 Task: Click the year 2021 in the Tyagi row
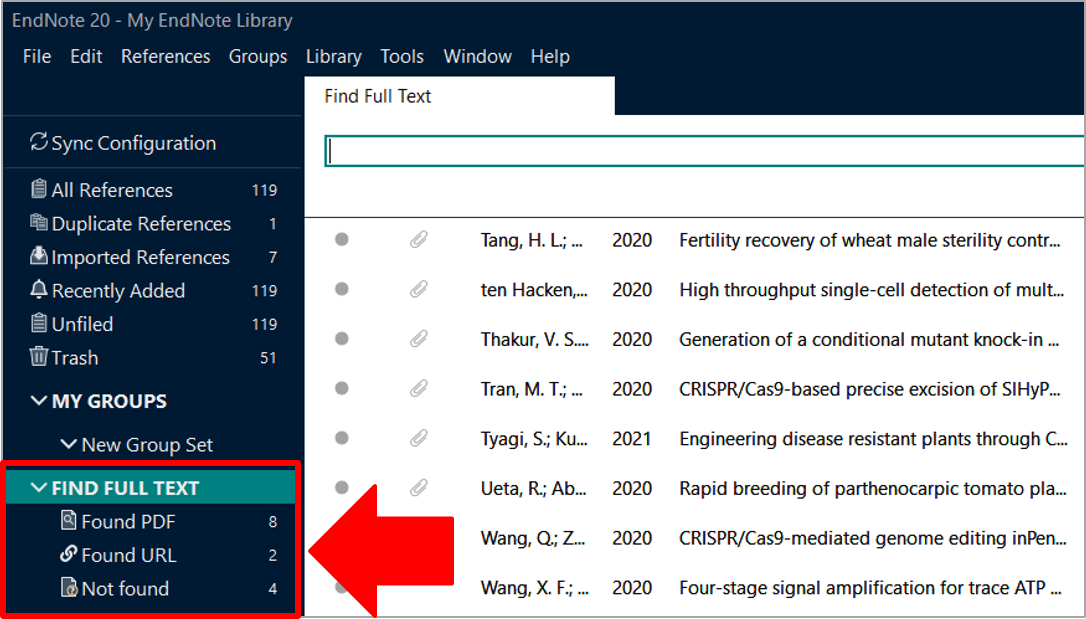coord(632,439)
